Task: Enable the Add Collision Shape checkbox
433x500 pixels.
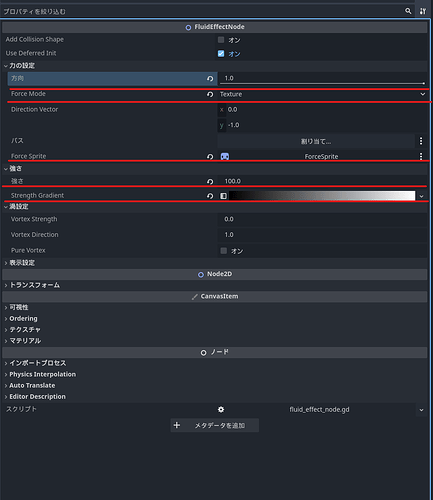Action: [221, 40]
